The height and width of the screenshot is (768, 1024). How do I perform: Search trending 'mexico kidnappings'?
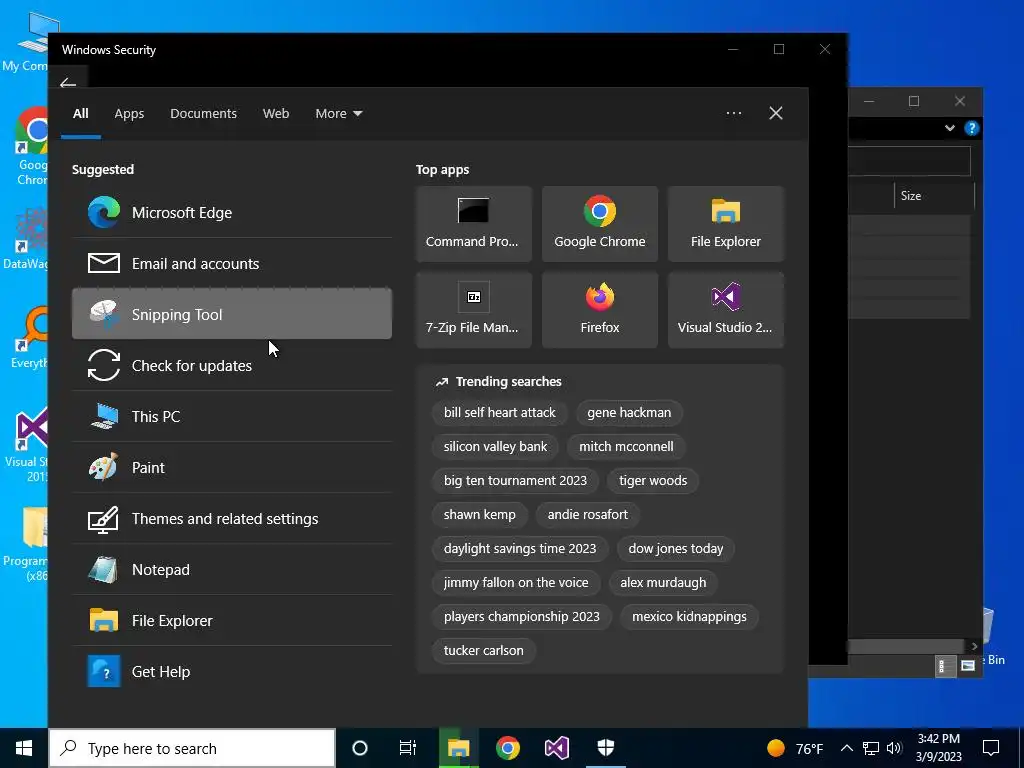[689, 616]
